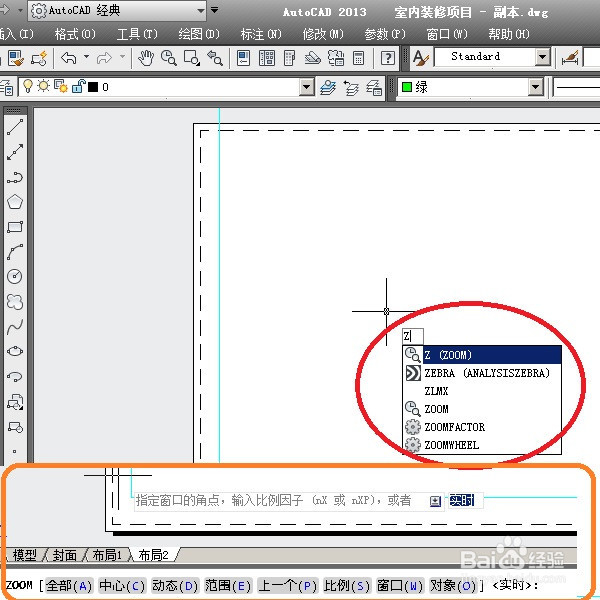Click the Pan hand tool

(x=146, y=58)
